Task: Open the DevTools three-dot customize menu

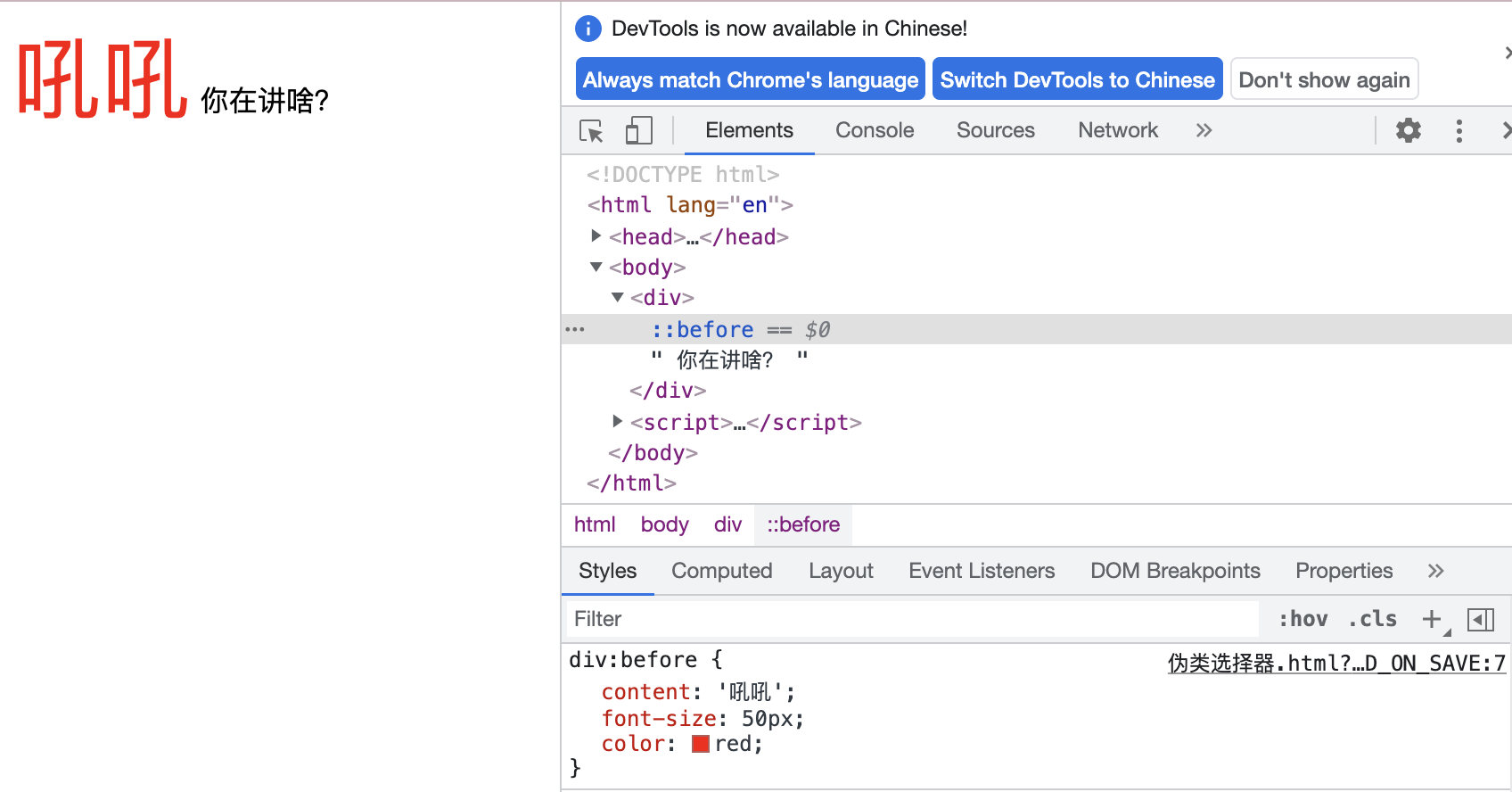Action: click(x=1459, y=131)
